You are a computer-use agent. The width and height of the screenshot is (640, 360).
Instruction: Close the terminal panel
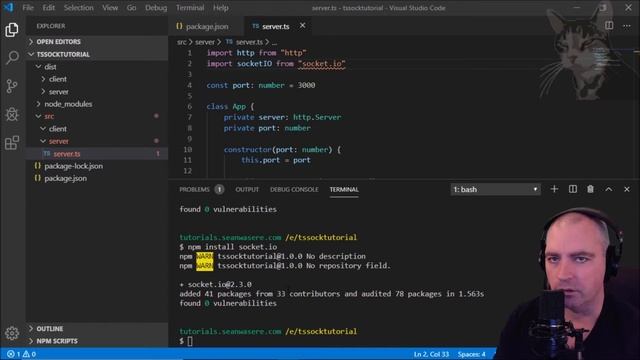[x=627, y=189]
